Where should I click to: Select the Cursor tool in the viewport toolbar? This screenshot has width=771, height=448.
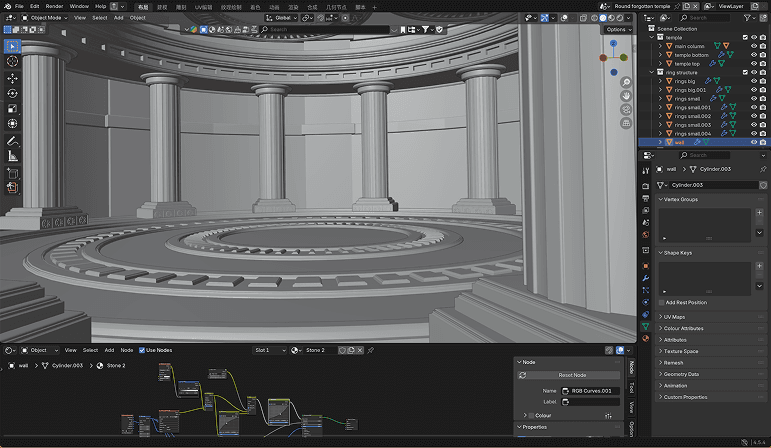tap(12, 62)
